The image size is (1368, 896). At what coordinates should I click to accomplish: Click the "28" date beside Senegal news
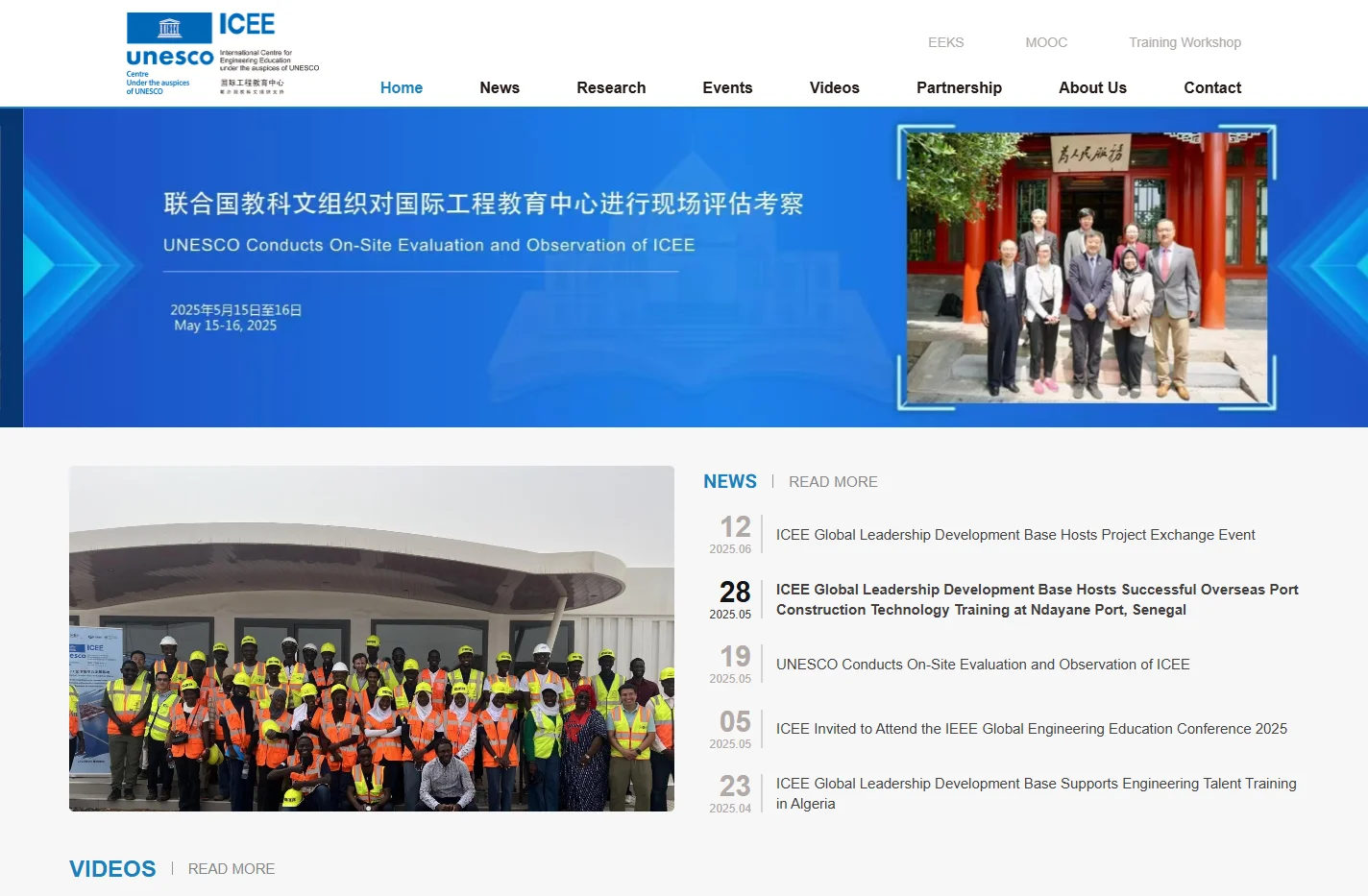click(x=736, y=592)
